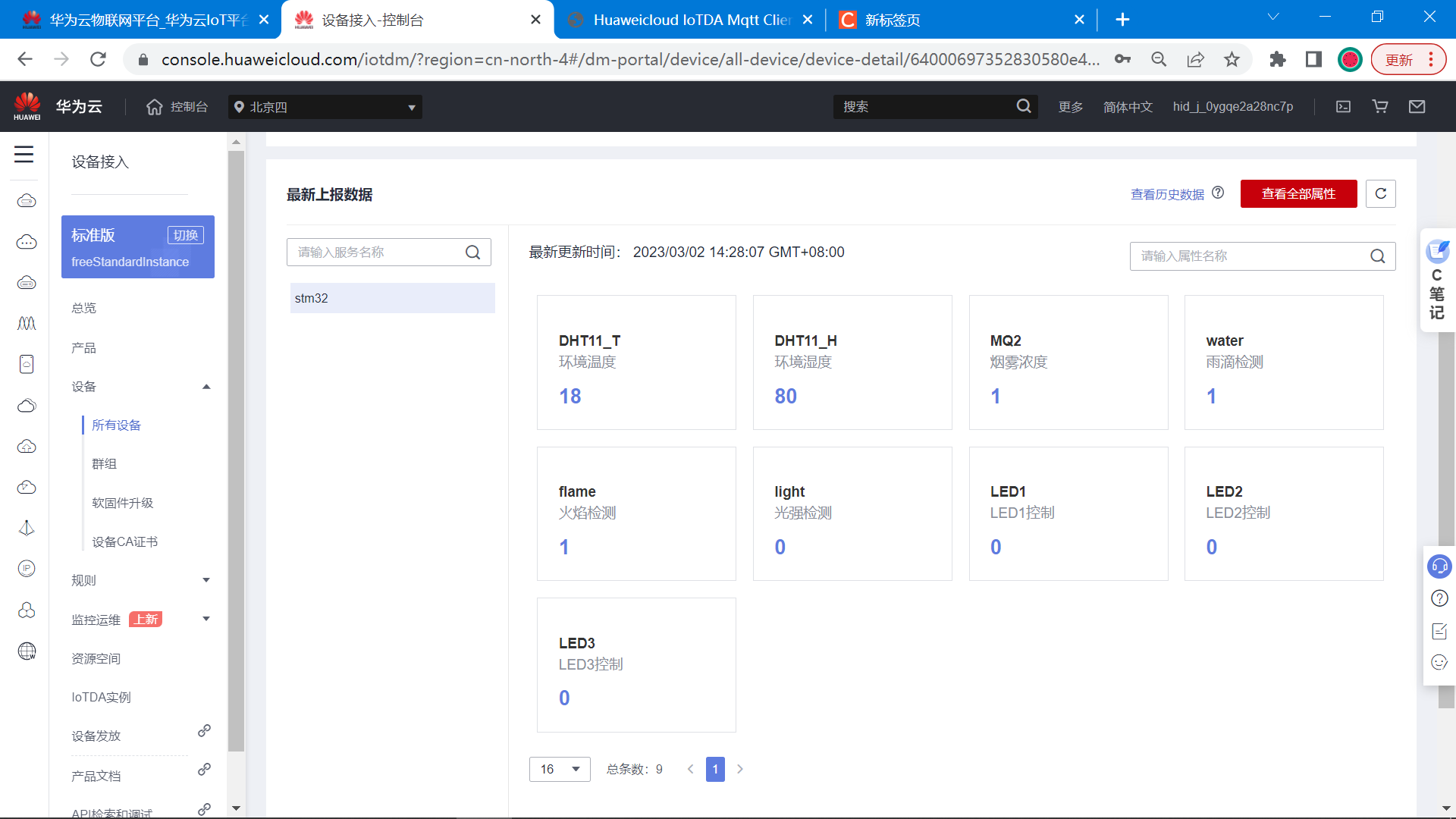Click the globe icon in left sidebar
The height and width of the screenshot is (819, 1456).
[x=27, y=651]
